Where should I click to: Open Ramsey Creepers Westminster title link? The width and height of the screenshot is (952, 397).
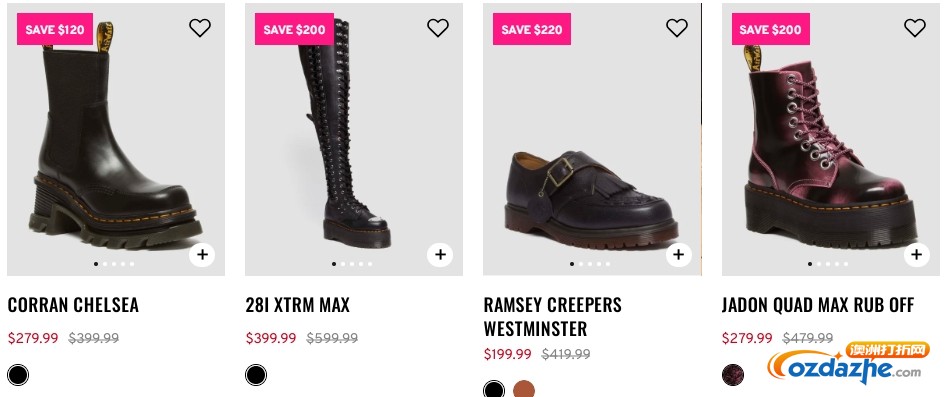(552, 316)
